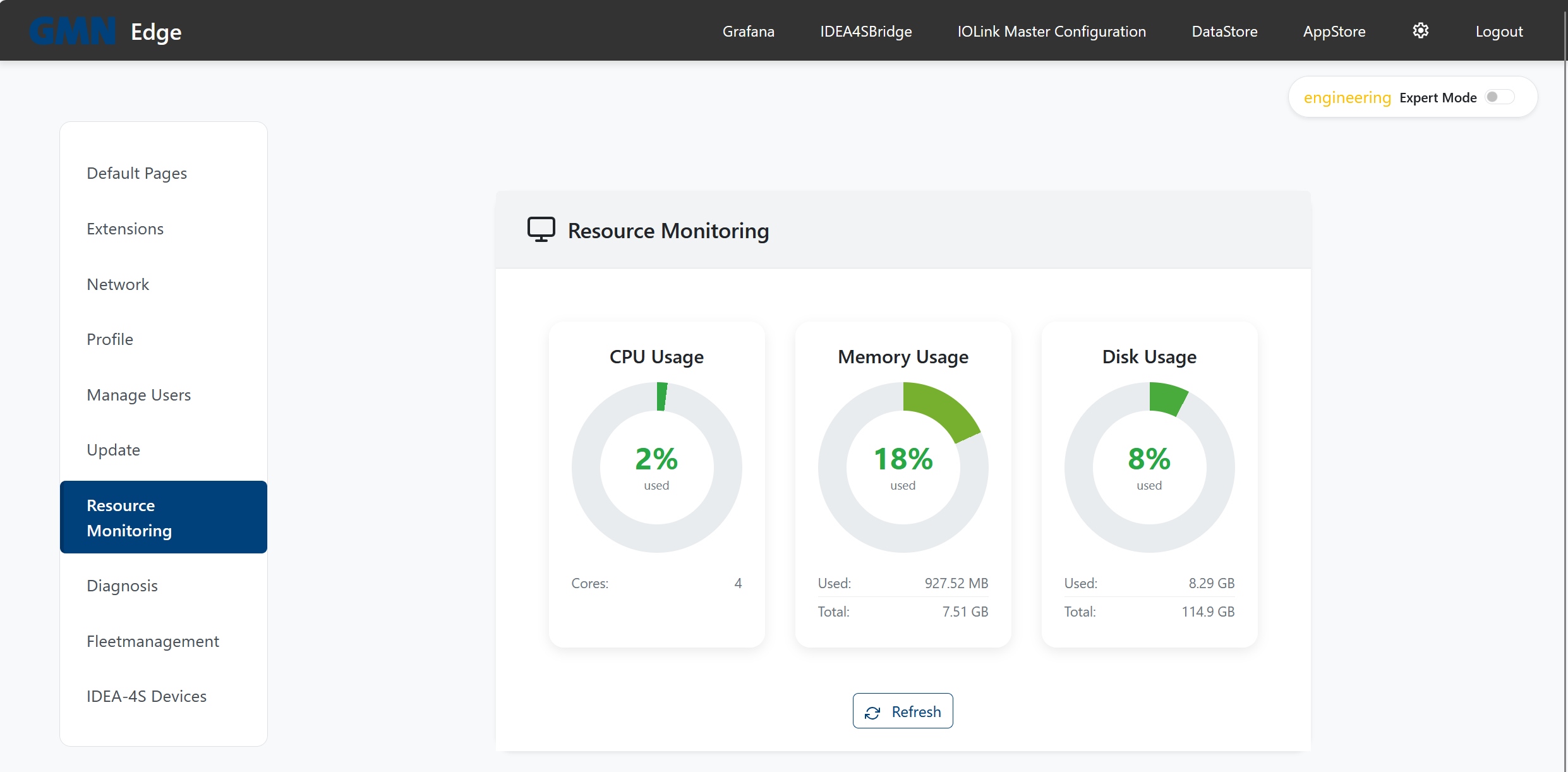Screen dimensions: 1568x772
Task: Go to the Diagnosis page
Action: [122, 586]
